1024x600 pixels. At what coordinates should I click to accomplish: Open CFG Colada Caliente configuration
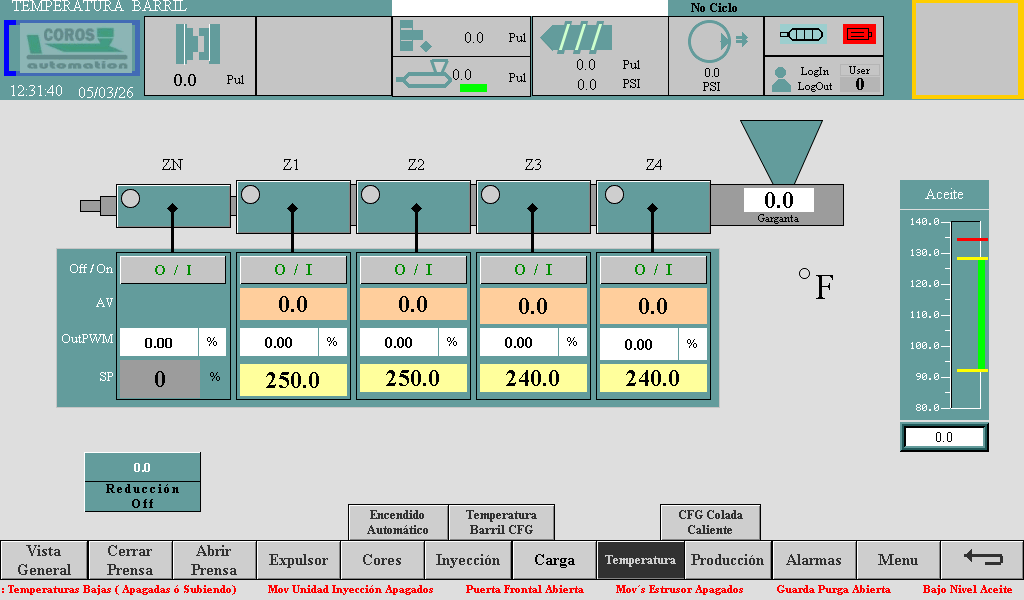click(x=710, y=522)
